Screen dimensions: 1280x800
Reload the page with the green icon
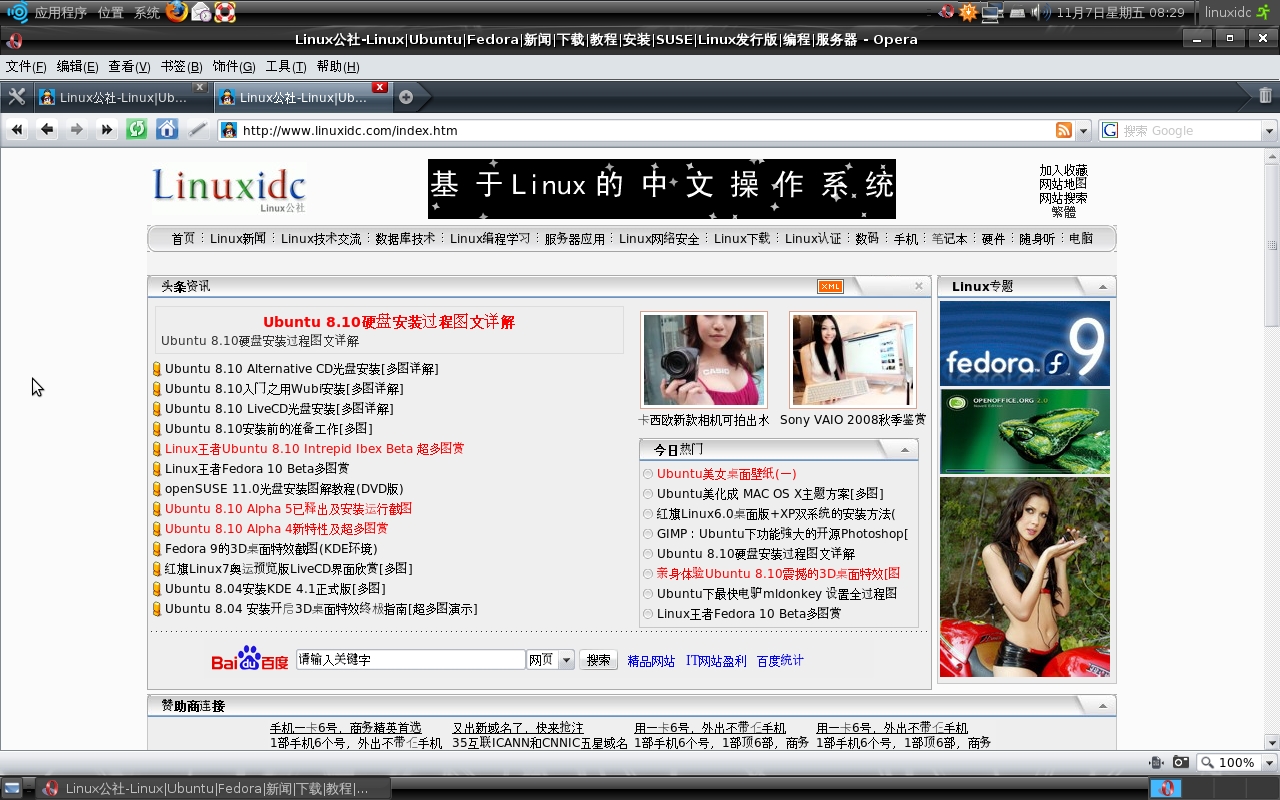click(137, 130)
